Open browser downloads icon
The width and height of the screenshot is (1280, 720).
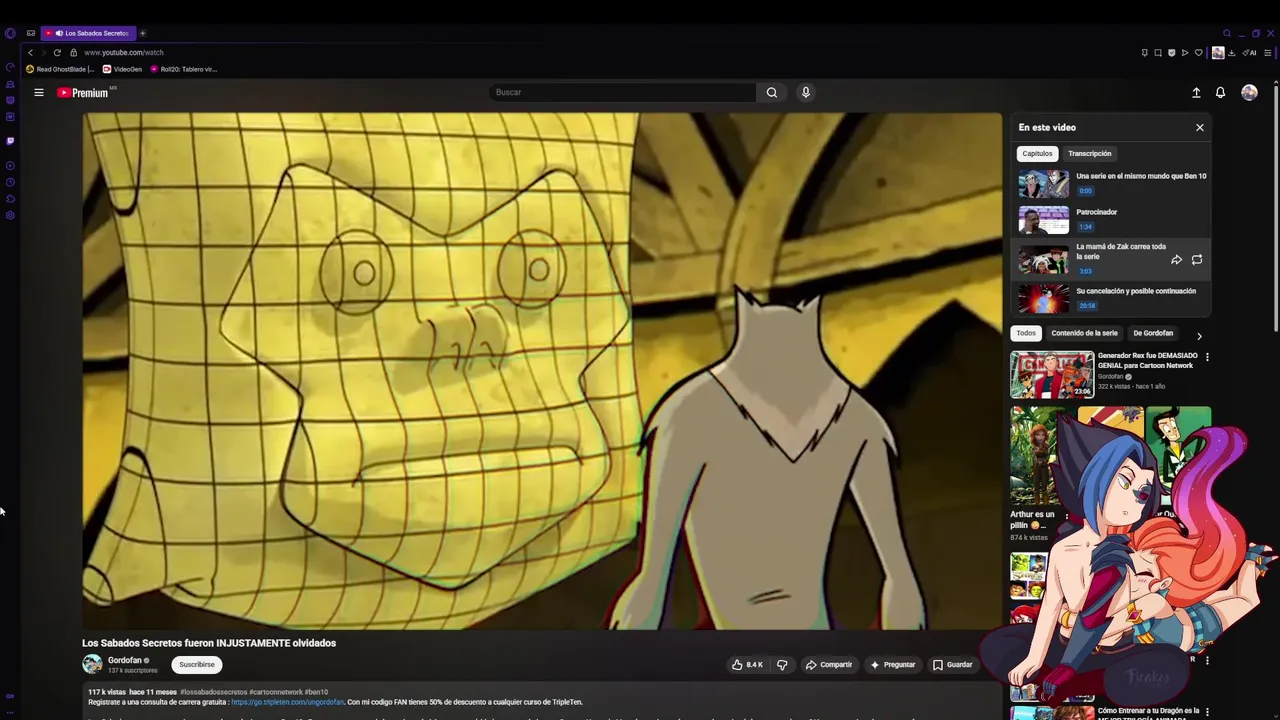[x=1232, y=52]
